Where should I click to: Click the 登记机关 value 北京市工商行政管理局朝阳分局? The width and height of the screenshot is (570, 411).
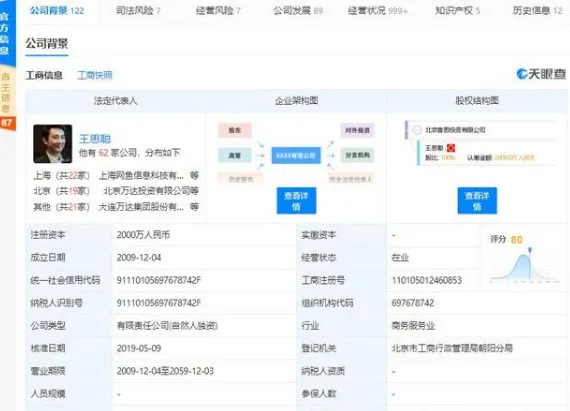click(452, 348)
